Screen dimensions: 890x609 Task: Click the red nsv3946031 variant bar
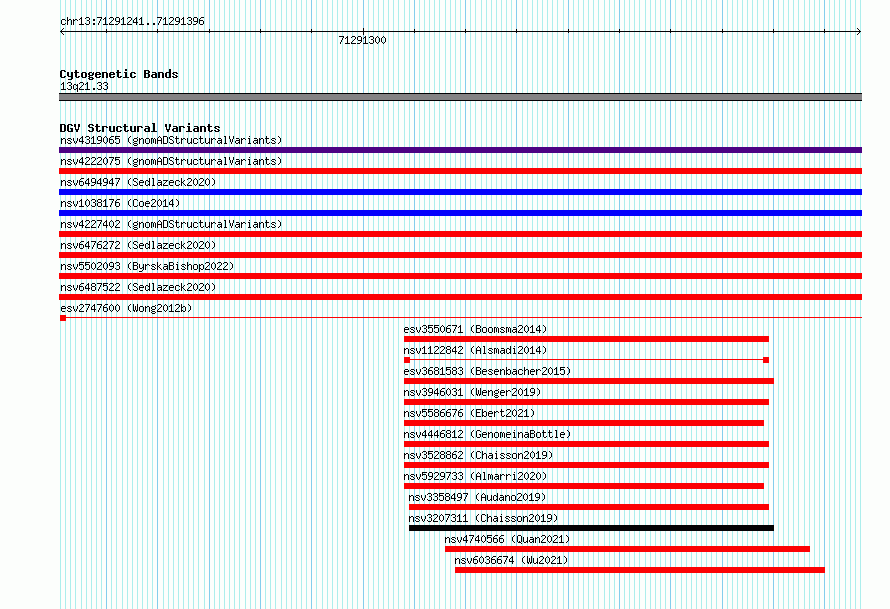(x=586, y=402)
